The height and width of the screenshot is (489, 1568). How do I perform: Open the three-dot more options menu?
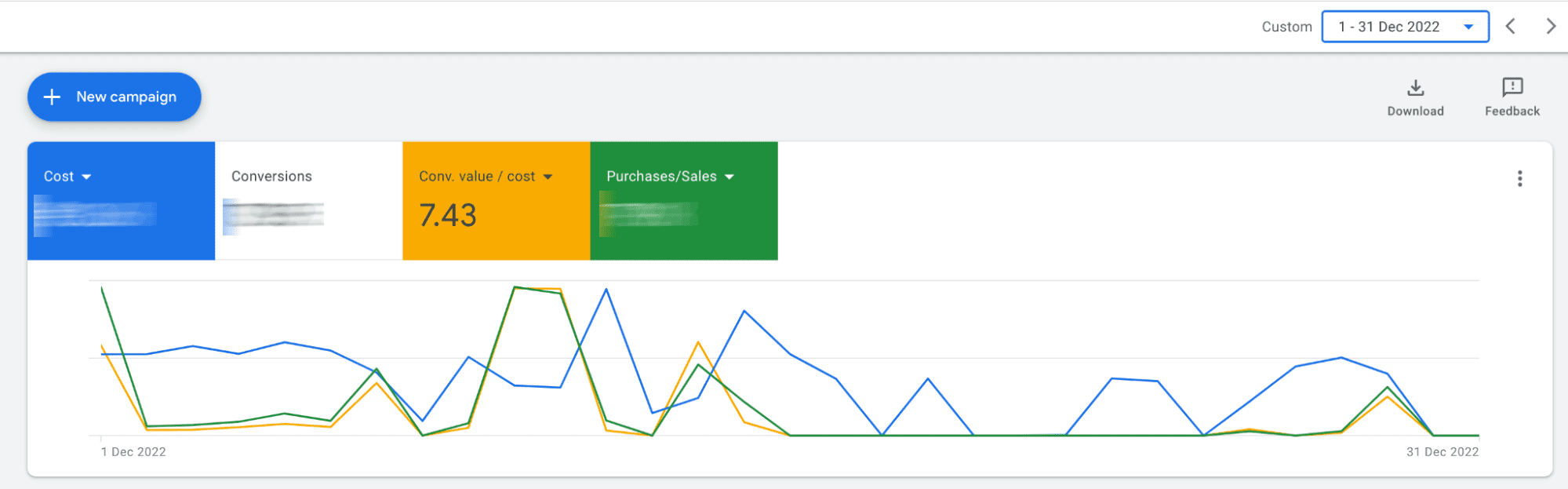[x=1519, y=179]
